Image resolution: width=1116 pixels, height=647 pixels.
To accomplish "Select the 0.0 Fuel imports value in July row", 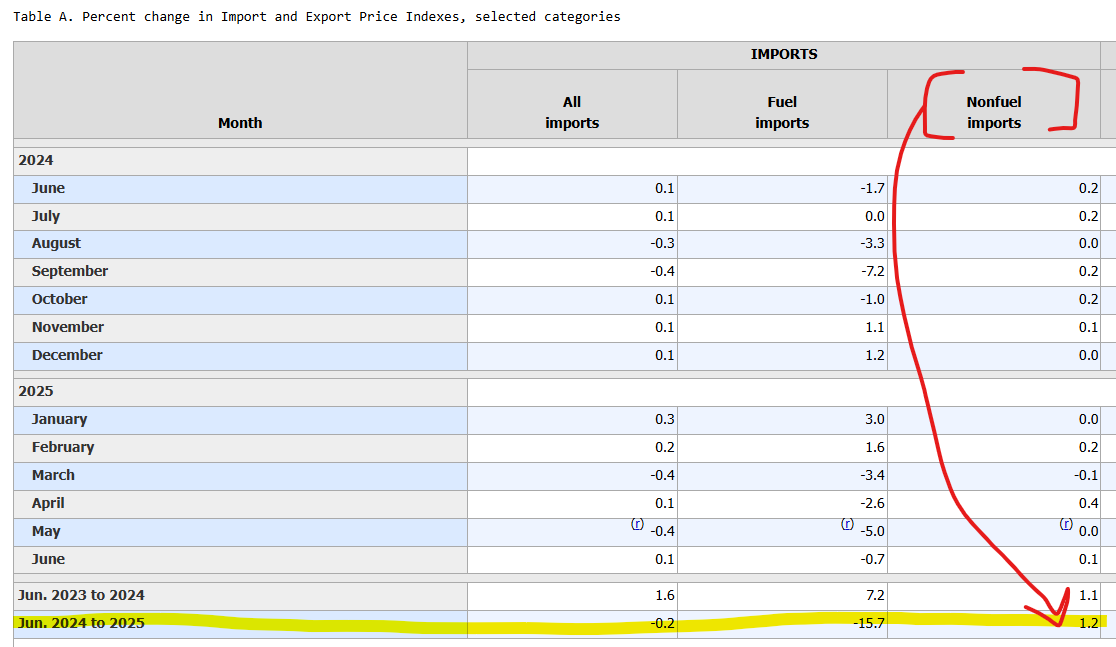I will coord(875,216).
